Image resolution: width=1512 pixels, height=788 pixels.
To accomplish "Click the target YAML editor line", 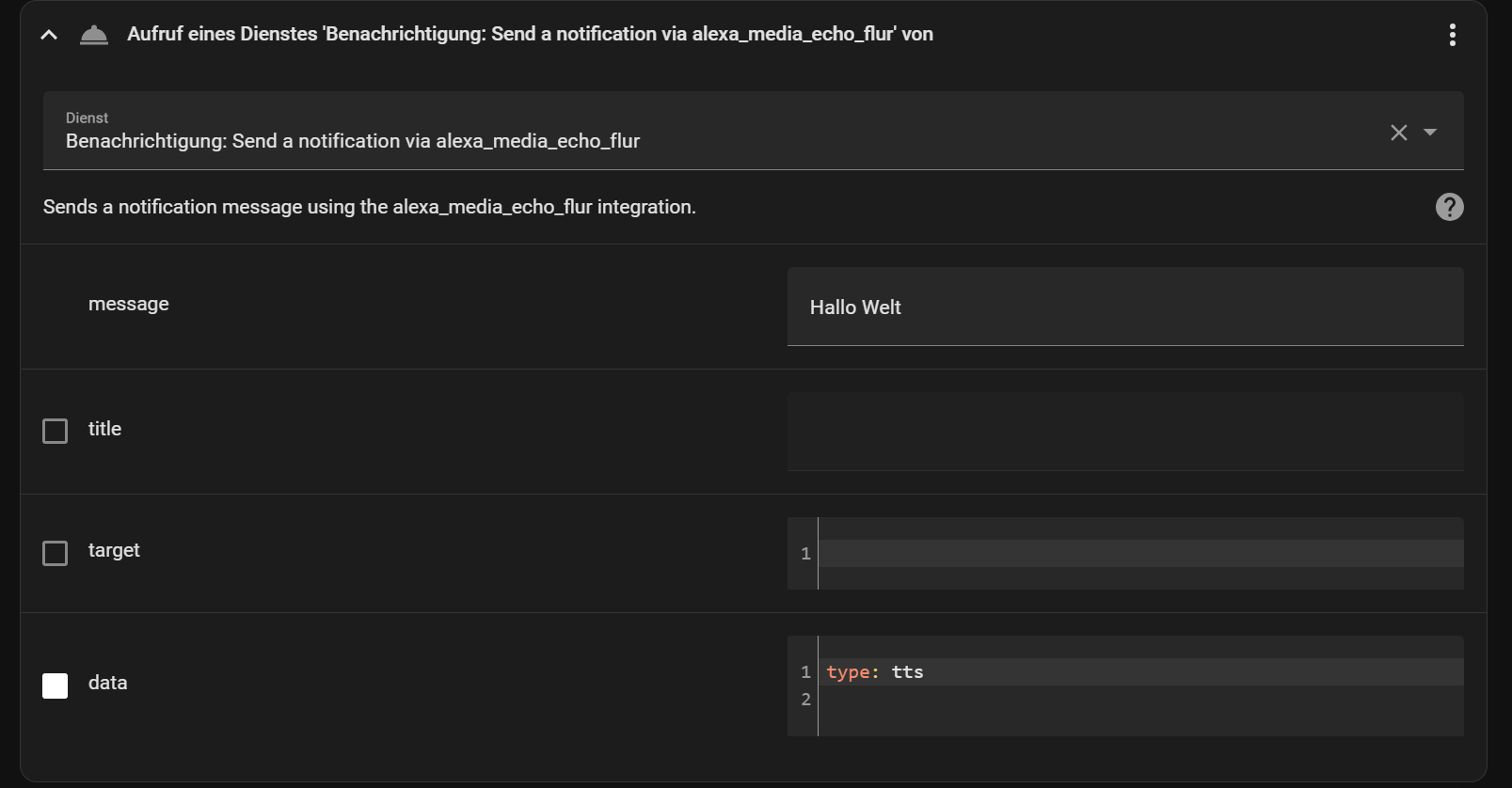I will [x=1138, y=554].
